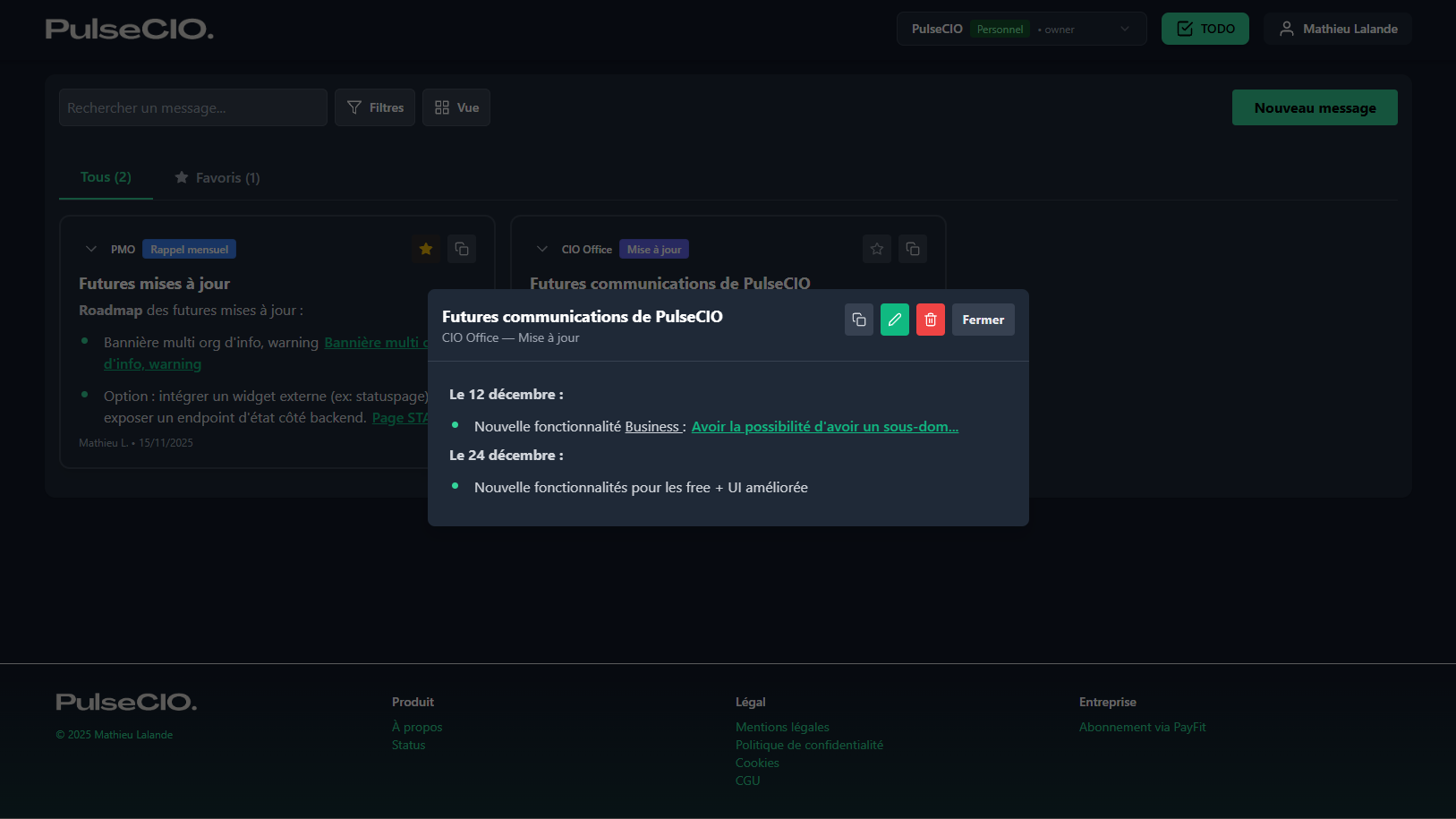Click the green pencil edit icon
The image size is (1456, 819).
[894, 320]
